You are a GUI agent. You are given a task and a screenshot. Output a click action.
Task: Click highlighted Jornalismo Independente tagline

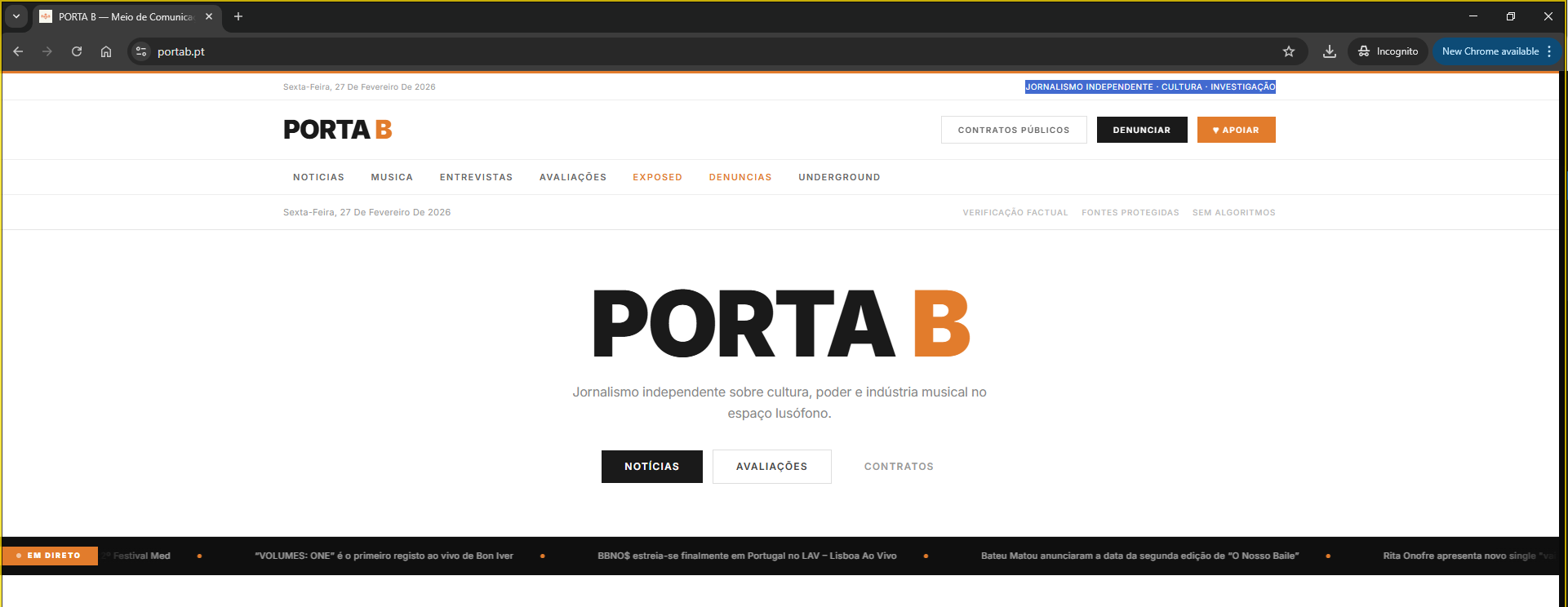(x=1150, y=86)
